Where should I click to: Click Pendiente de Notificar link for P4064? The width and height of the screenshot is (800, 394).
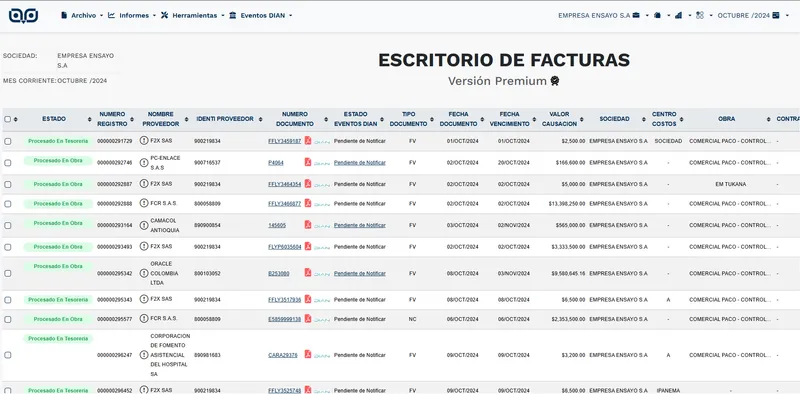tap(360, 163)
